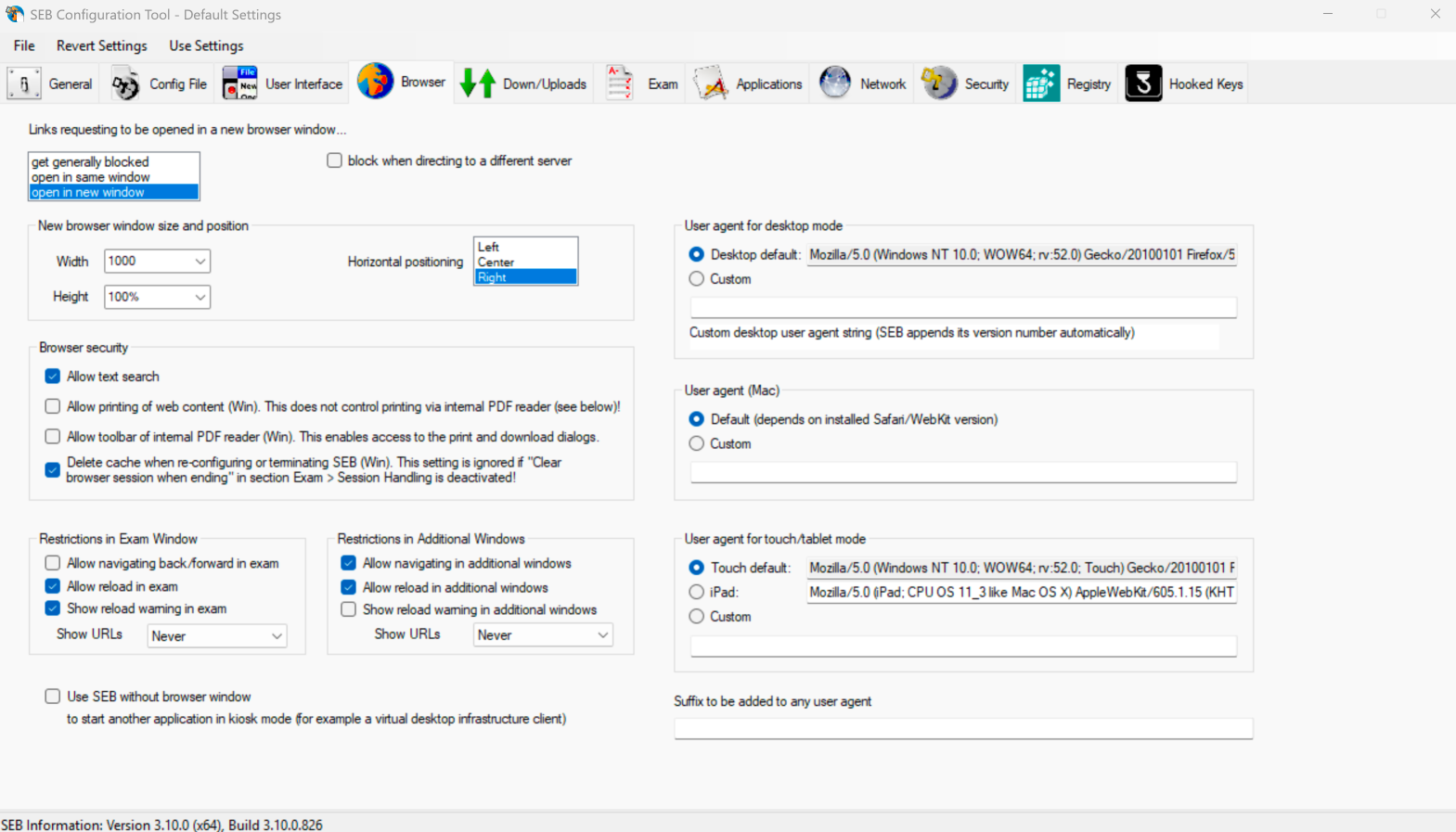The width and height of the screenshot is (1456, 832).
Task: Select 'get generally blocked' list option
Action: (90, 162)
